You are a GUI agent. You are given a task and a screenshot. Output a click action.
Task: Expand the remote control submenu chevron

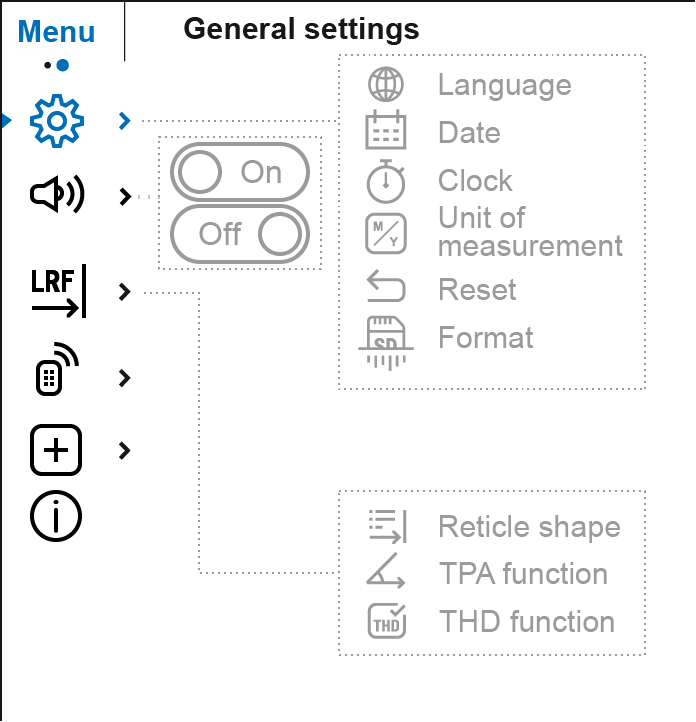124,377
